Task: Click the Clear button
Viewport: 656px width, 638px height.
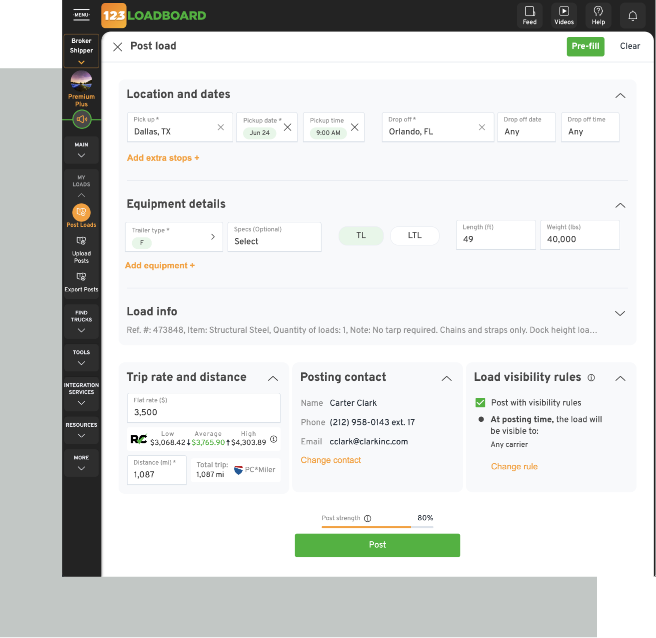Action: click(x=630, y=46)
